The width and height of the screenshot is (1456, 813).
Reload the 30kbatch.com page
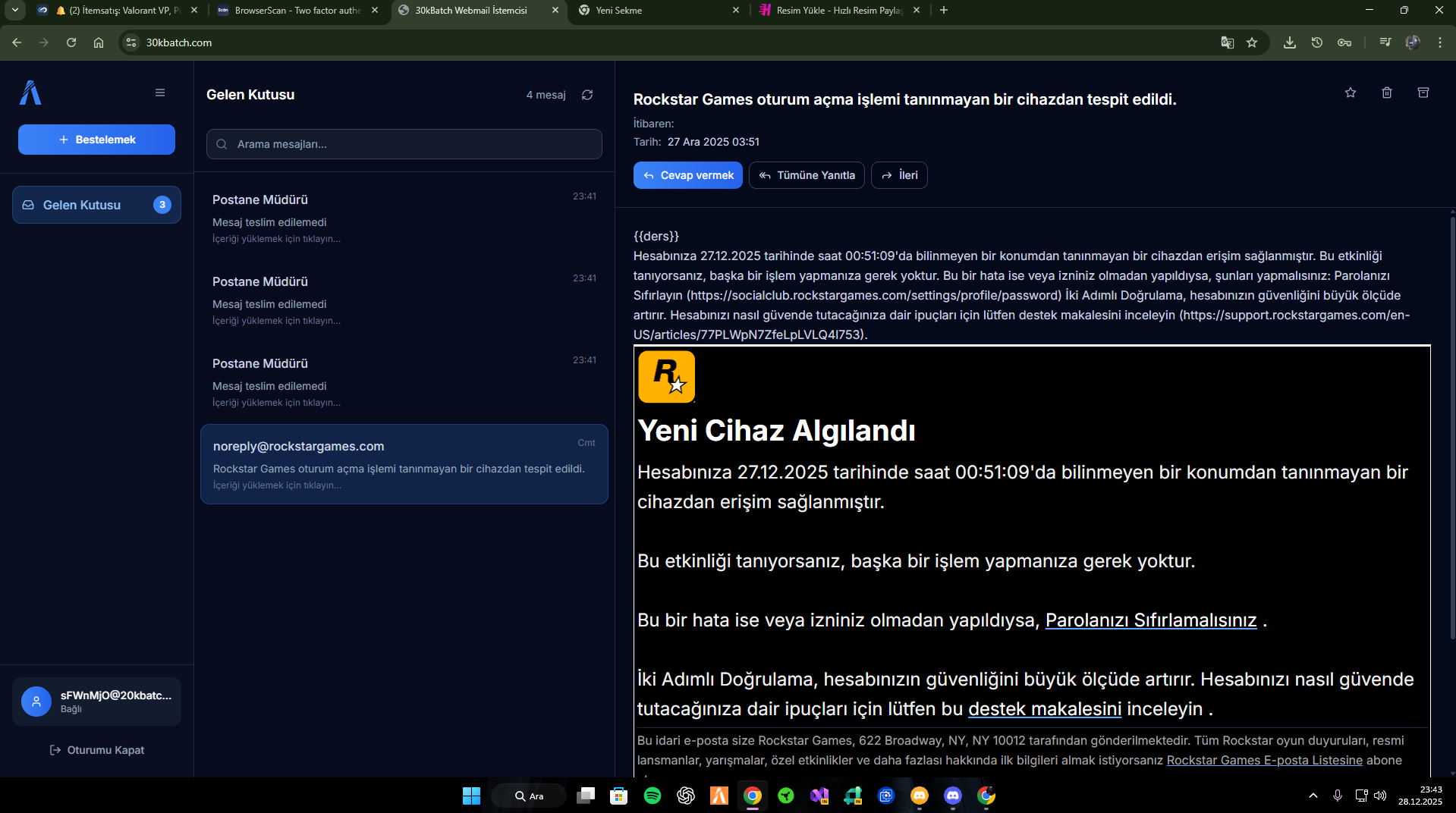[71, 42]
